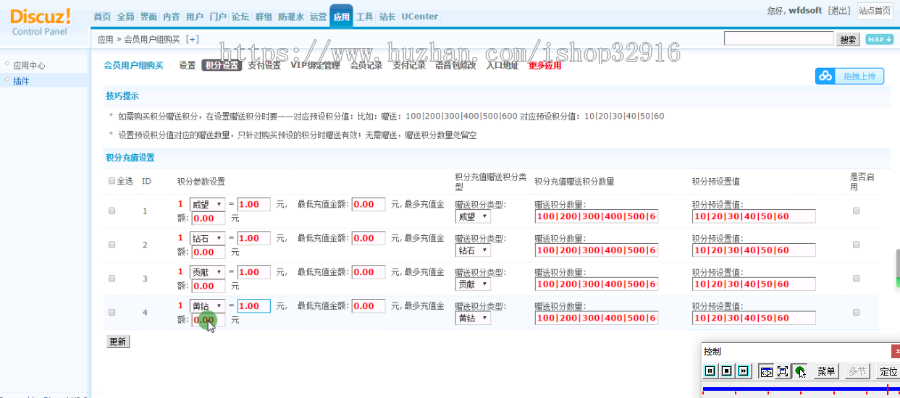The image size is (900, 398).
Task: Click the stop icon in the 控制 window
Action: [727, 371]
